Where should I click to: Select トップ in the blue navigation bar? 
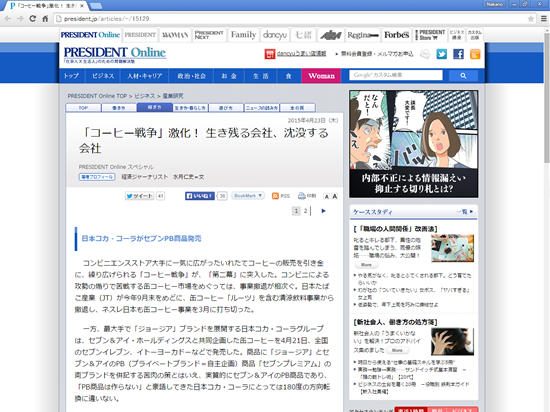point(71,76)
